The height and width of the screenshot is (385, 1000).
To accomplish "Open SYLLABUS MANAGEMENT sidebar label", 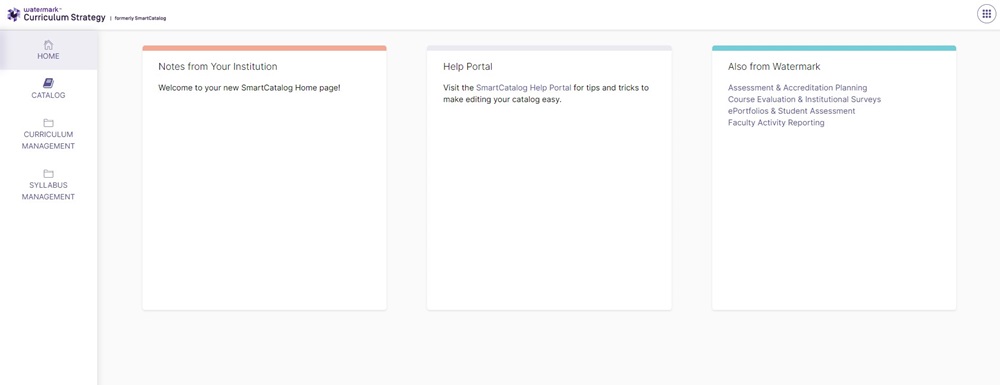I will (x=48, y=191).
